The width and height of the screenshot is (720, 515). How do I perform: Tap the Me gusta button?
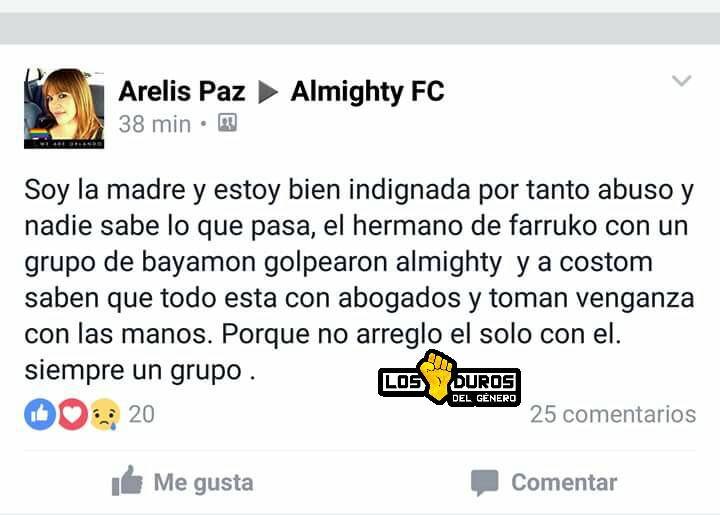click(x=183, y=482)
